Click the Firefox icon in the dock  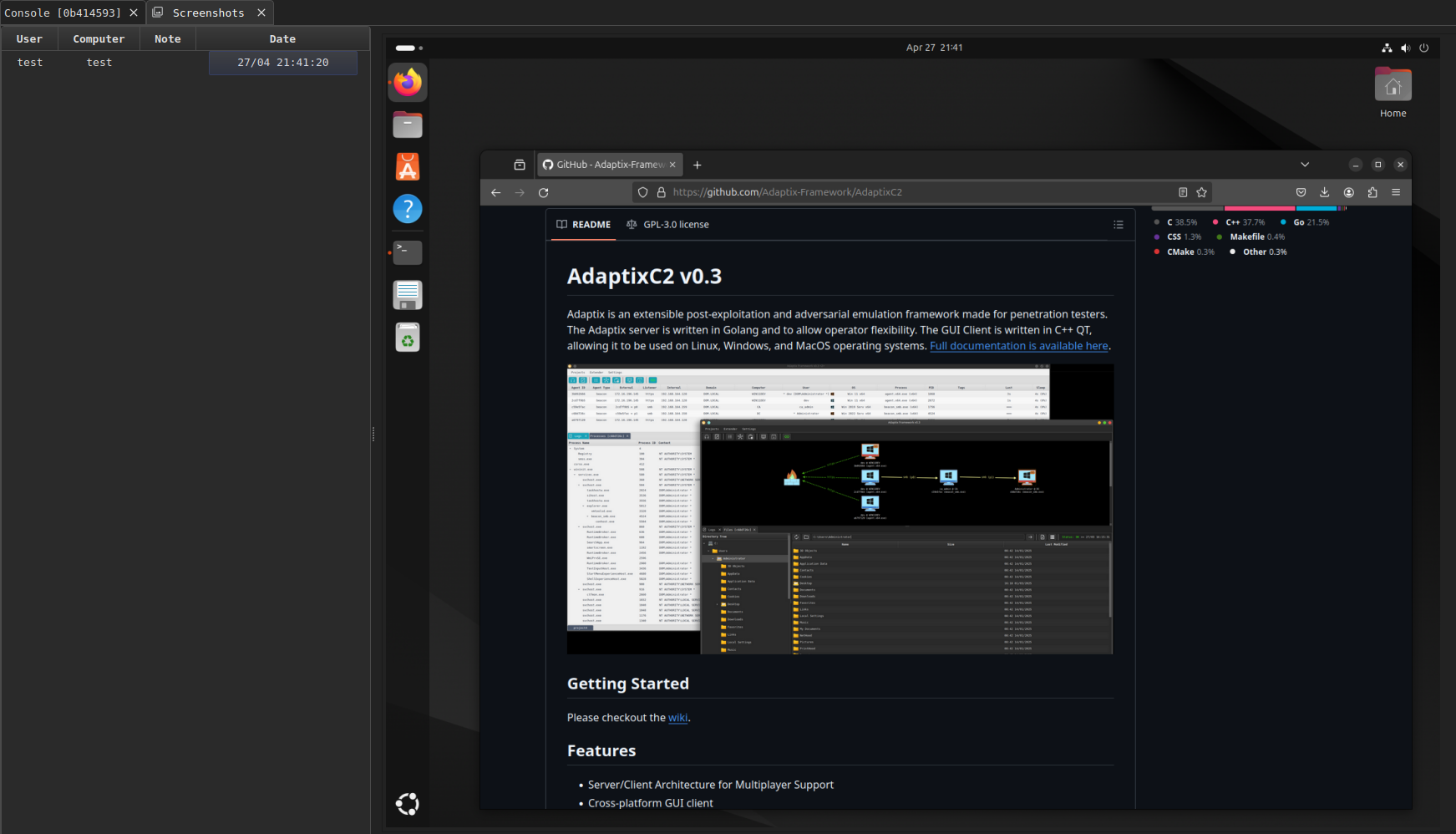click(408, 83)
